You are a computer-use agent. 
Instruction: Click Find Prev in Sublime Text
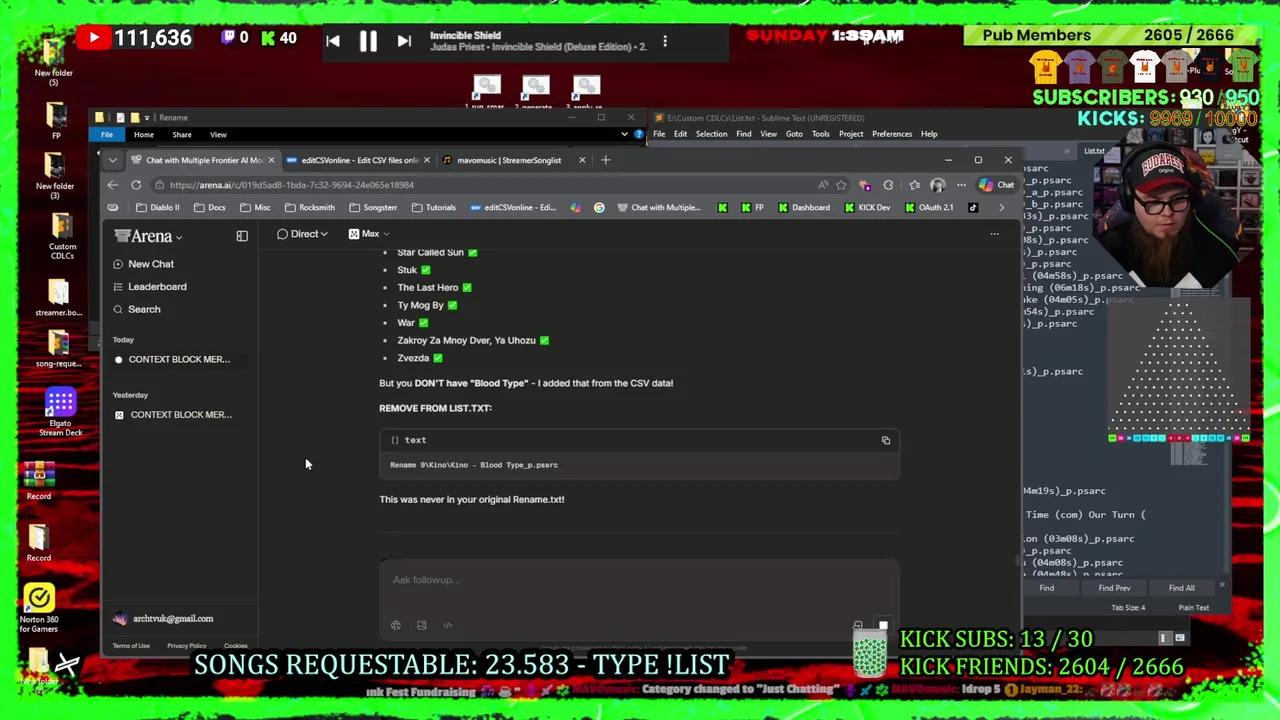coord(1114,588)
